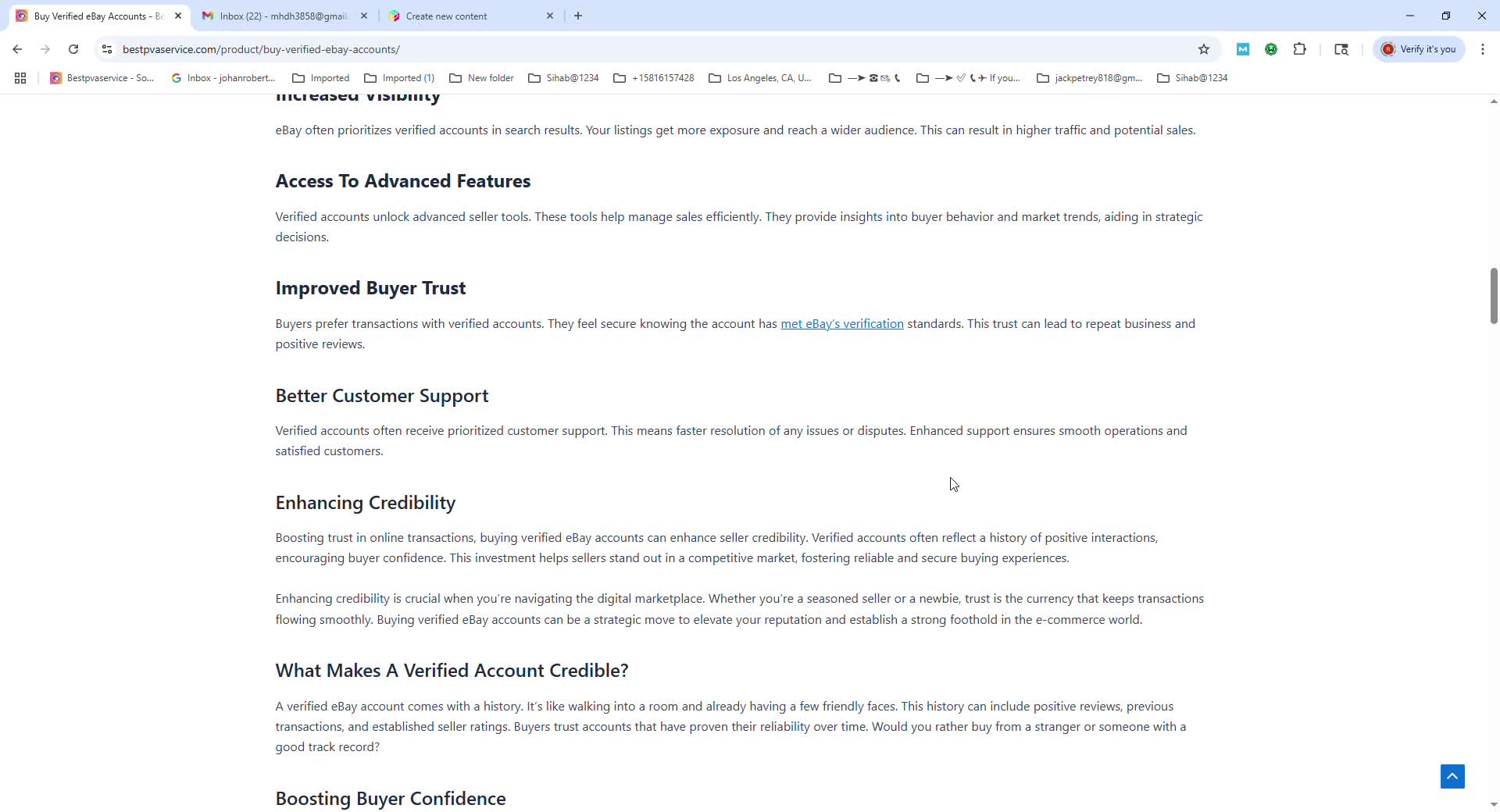Image resolution: width=1500 pixels, height=812 pixels.
Task: Click the vertical page scrollbar thumb
Action: click(1493, 295)
